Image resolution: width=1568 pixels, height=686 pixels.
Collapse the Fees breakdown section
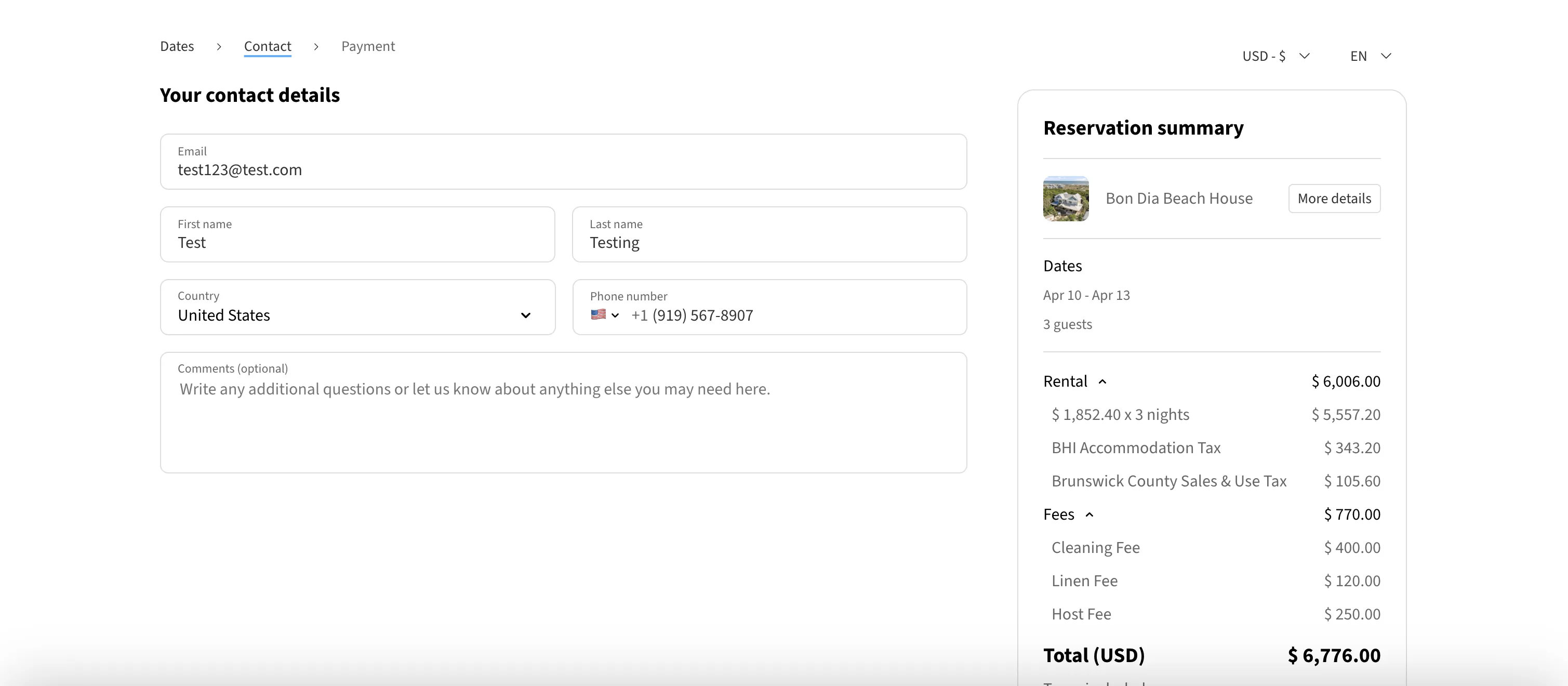coord(1089,514)
